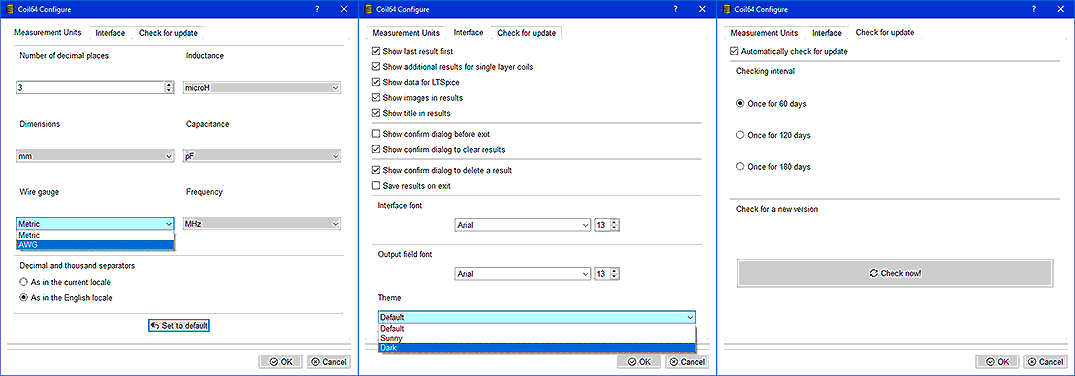Switch to Measurement Units tab in the middle window
The width and height of the screenshot is (1075, 376).
click(407, 33)
